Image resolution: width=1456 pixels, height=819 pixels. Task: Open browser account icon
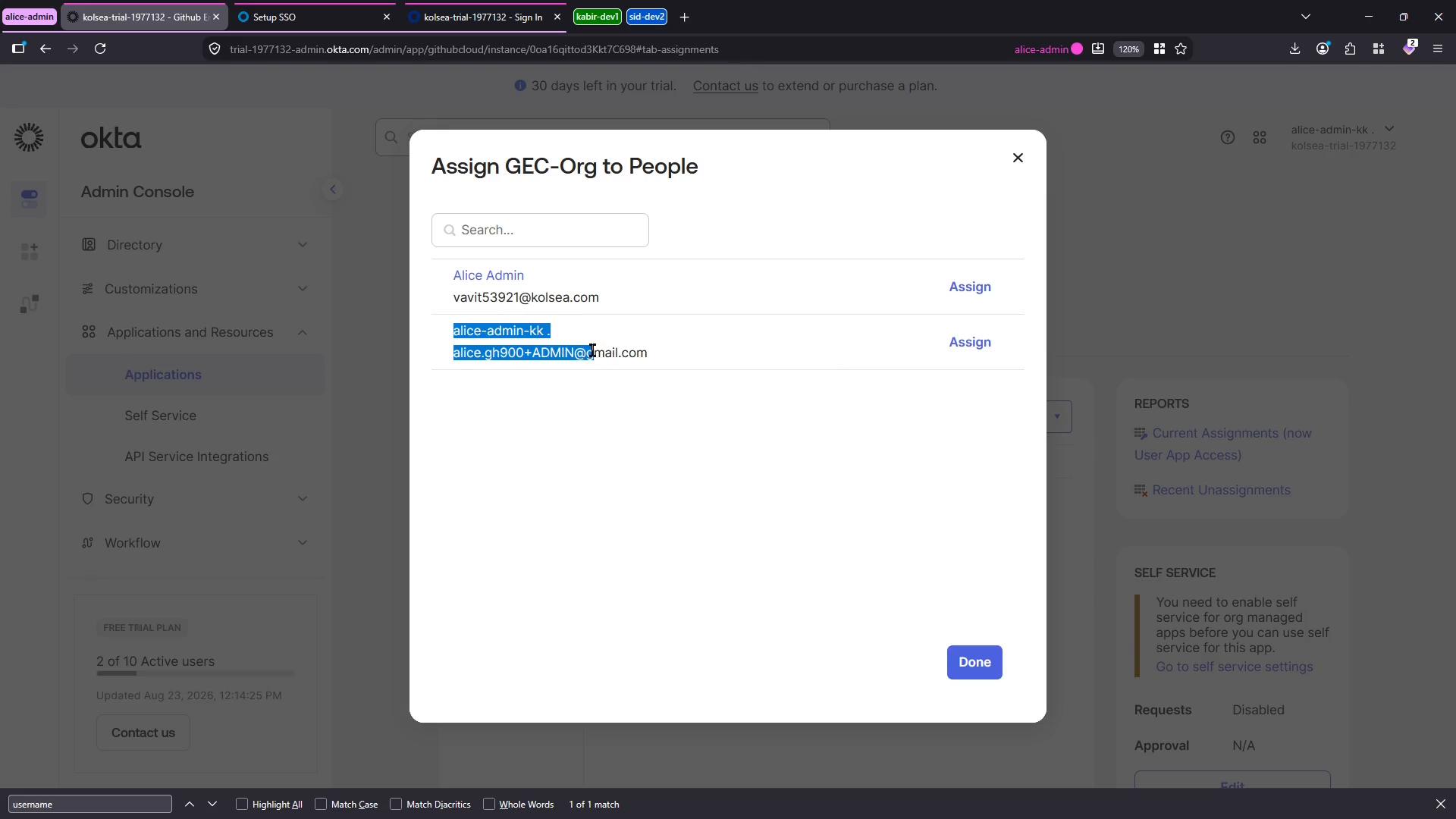[1323, 49]
